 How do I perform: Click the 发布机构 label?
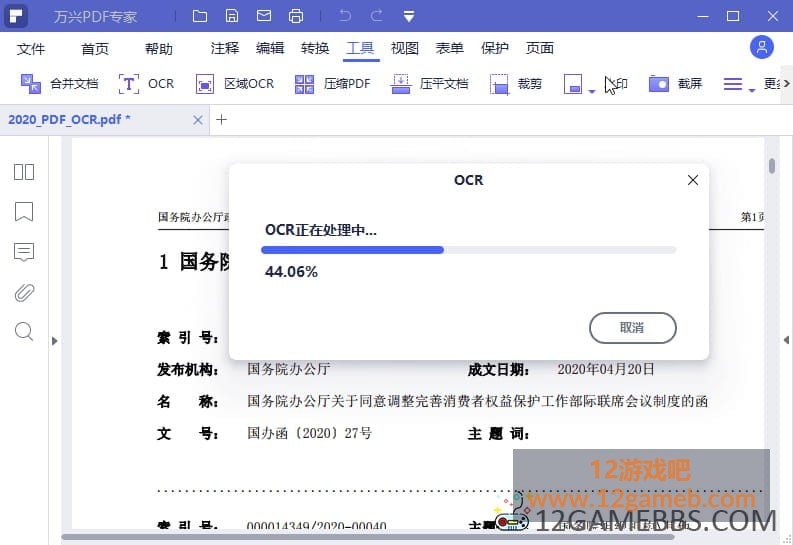tap(188, 370)
